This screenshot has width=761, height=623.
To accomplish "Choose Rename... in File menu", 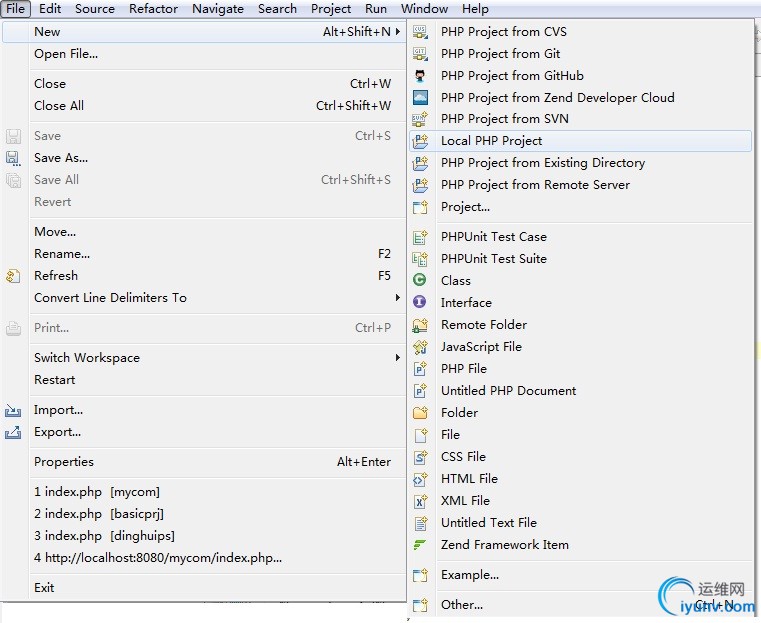I will [x=204, y=254].
